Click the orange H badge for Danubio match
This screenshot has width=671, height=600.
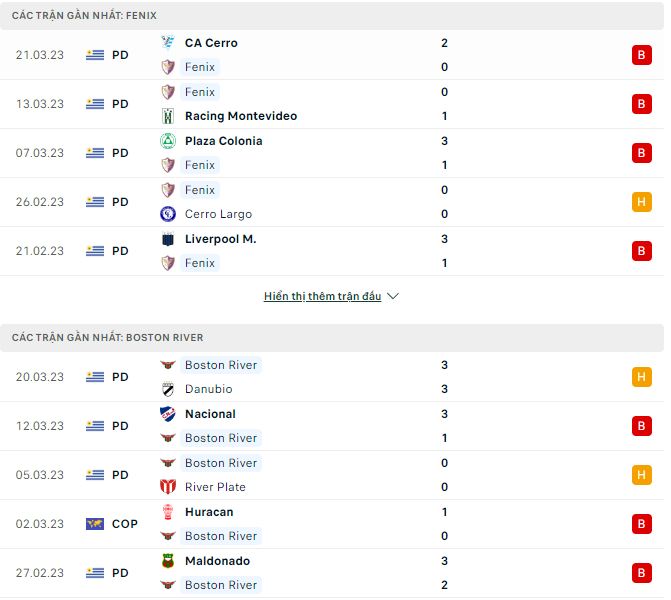point(641,377)
